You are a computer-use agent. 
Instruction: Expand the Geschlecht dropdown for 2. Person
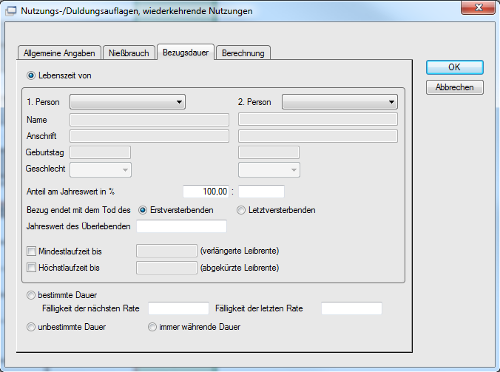coord(269,170)
